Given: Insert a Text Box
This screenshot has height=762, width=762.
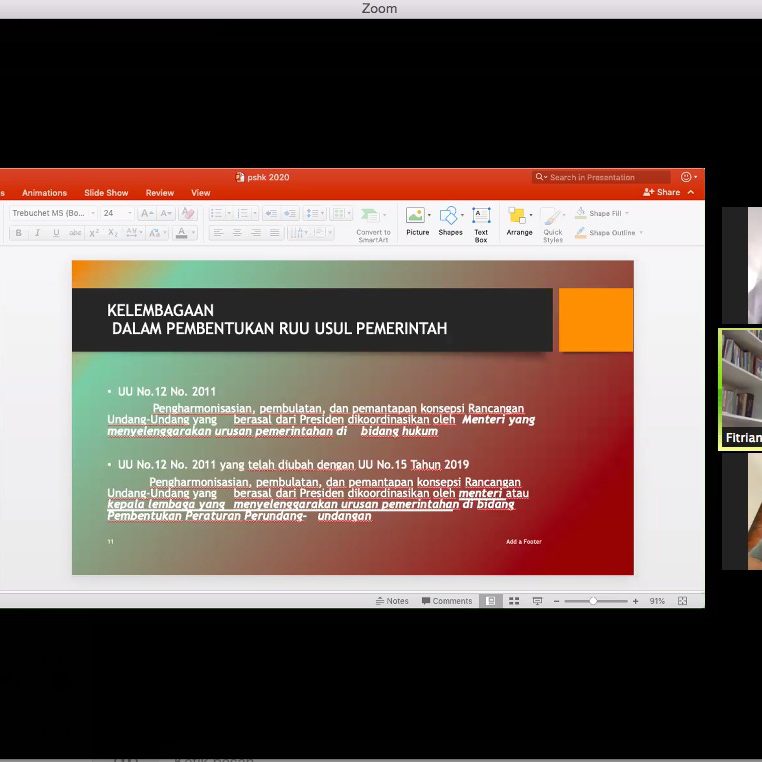Looking at the screenshot, I should tap(481, 220).
